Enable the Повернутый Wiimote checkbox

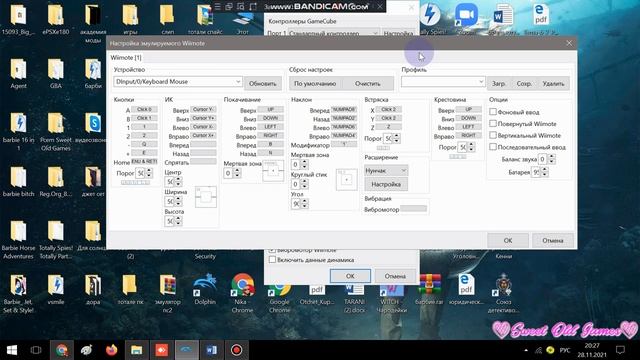pyautogui.click(x=493, y=123)
